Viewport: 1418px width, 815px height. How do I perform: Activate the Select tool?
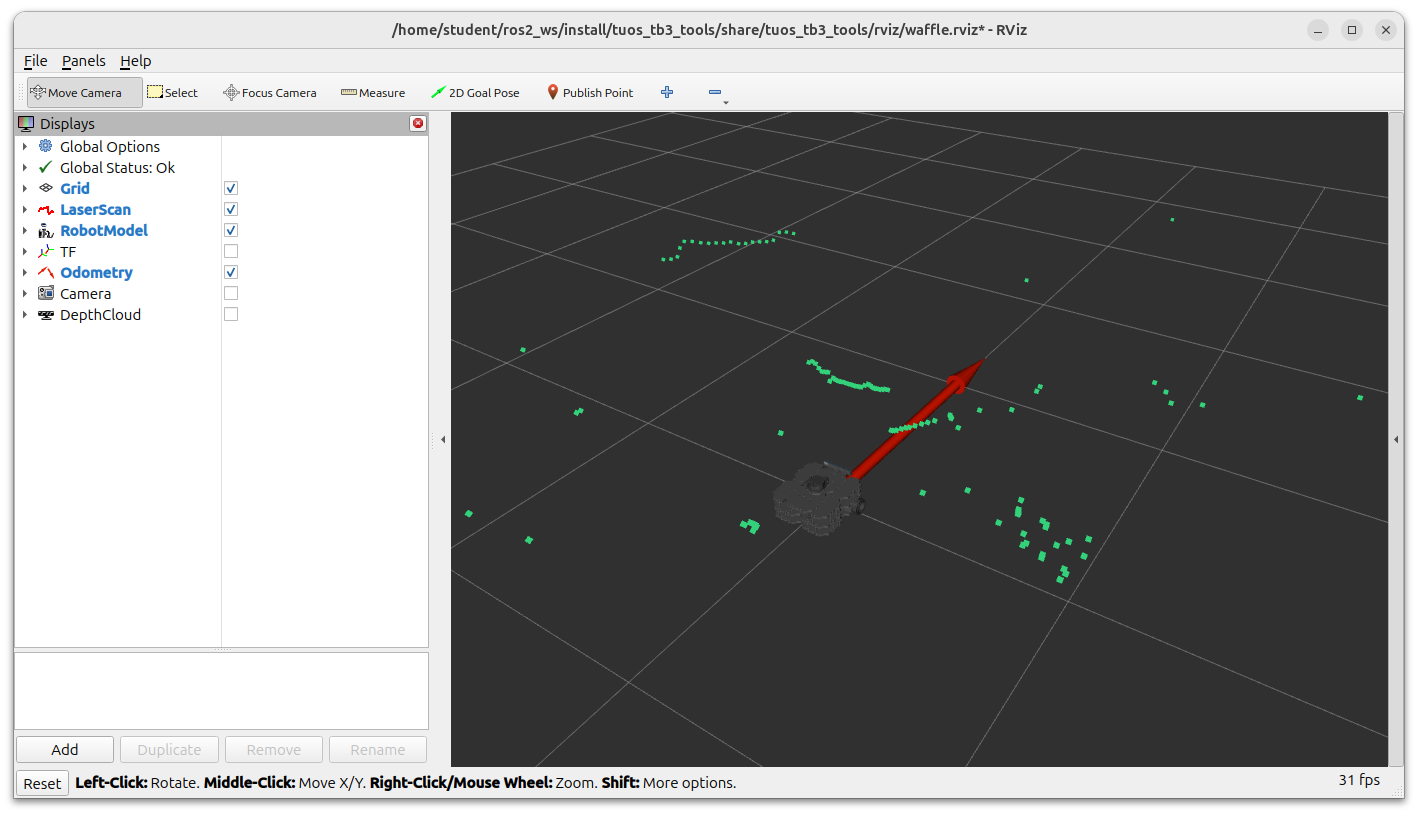(x=172, y=93)
